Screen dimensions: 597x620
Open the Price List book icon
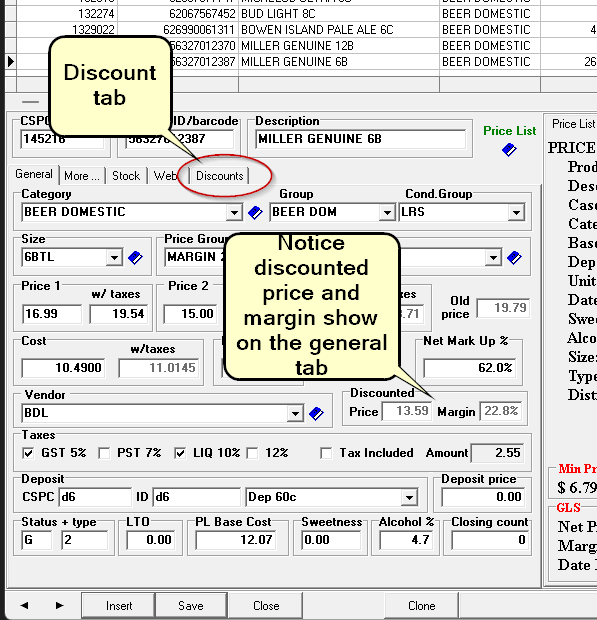click(509, 150)
